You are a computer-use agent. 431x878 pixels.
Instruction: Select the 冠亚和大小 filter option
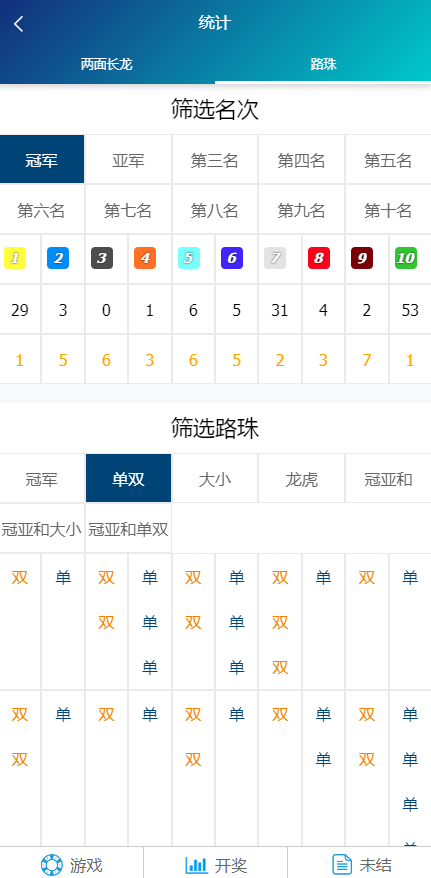42,529
